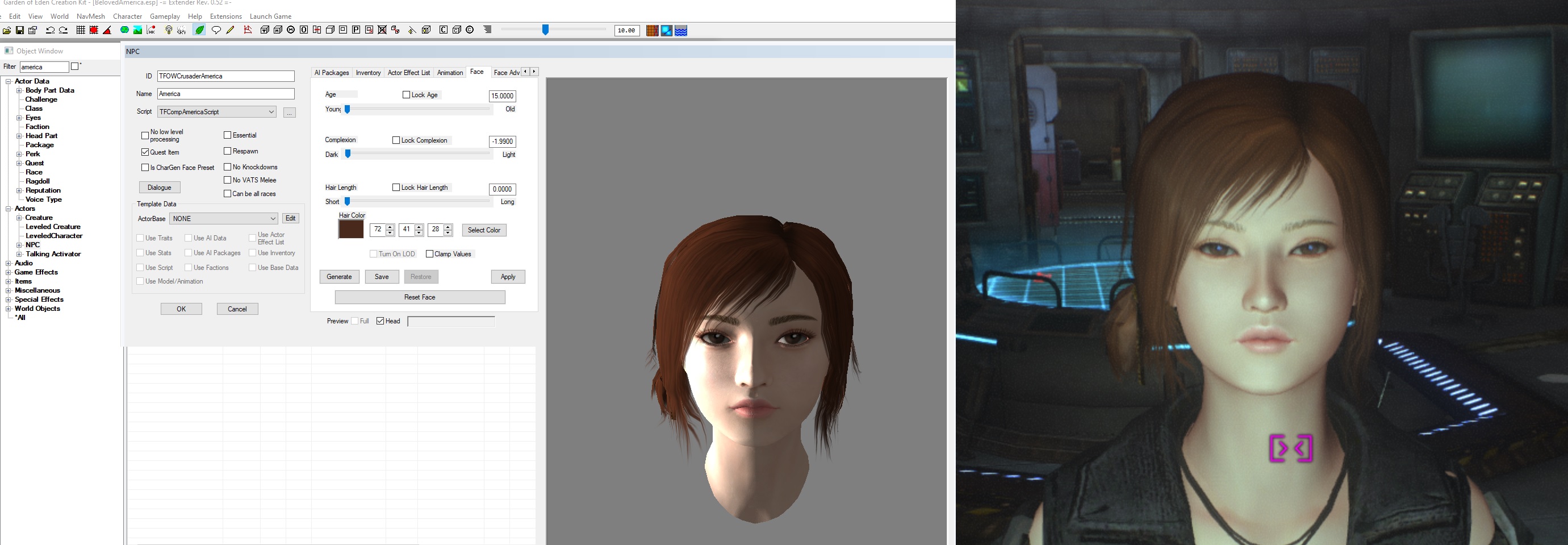Toggle the plain black grid icon

(x=80, y=31)
